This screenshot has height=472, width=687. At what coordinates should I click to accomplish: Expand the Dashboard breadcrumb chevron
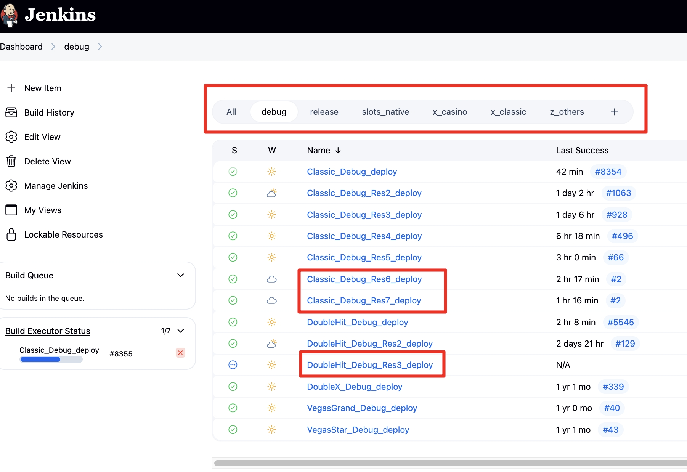click(54, 47)
